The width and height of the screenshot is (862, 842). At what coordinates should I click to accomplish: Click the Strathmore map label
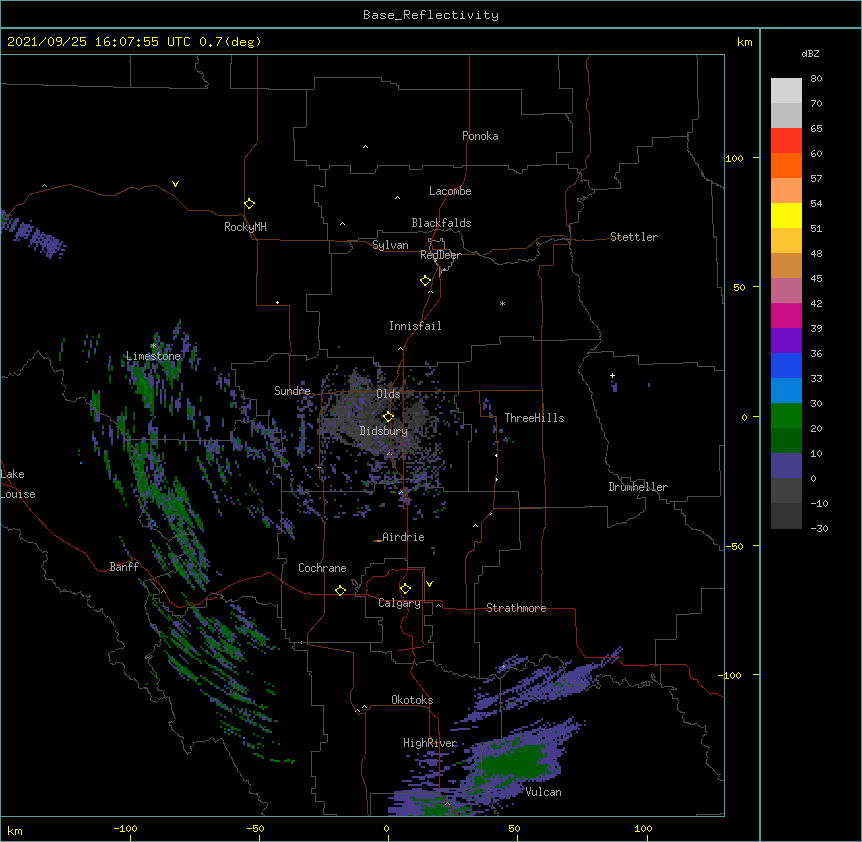516,608
